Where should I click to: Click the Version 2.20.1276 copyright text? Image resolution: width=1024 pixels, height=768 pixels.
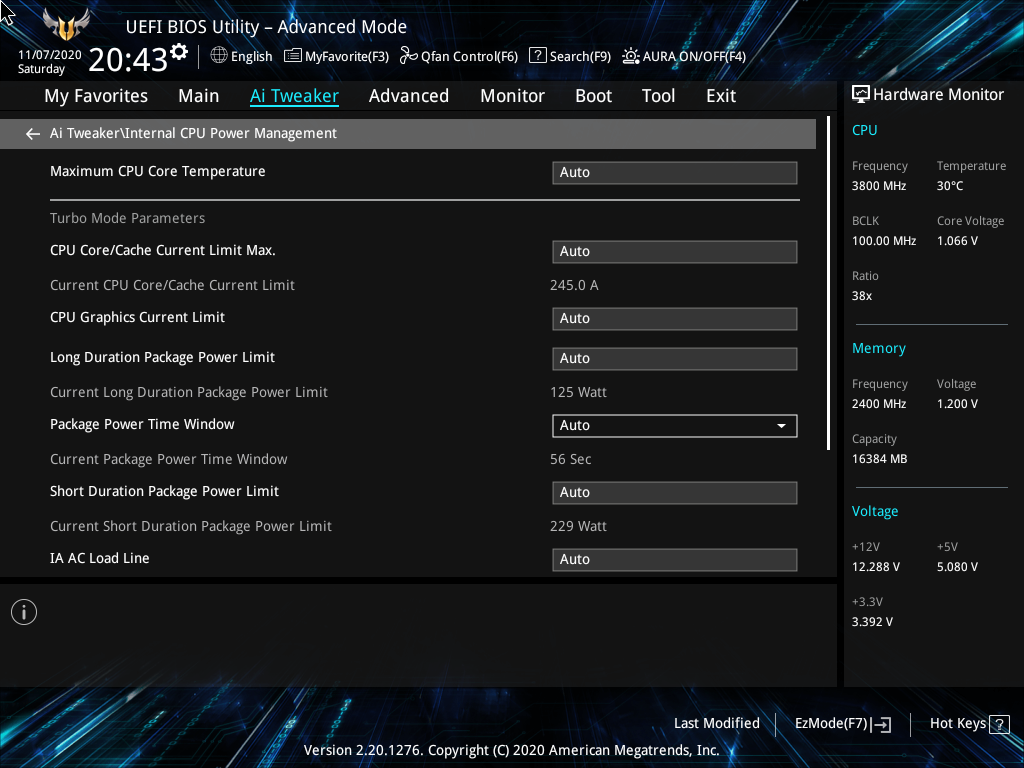pyautogui.click(x=511, y=750)
